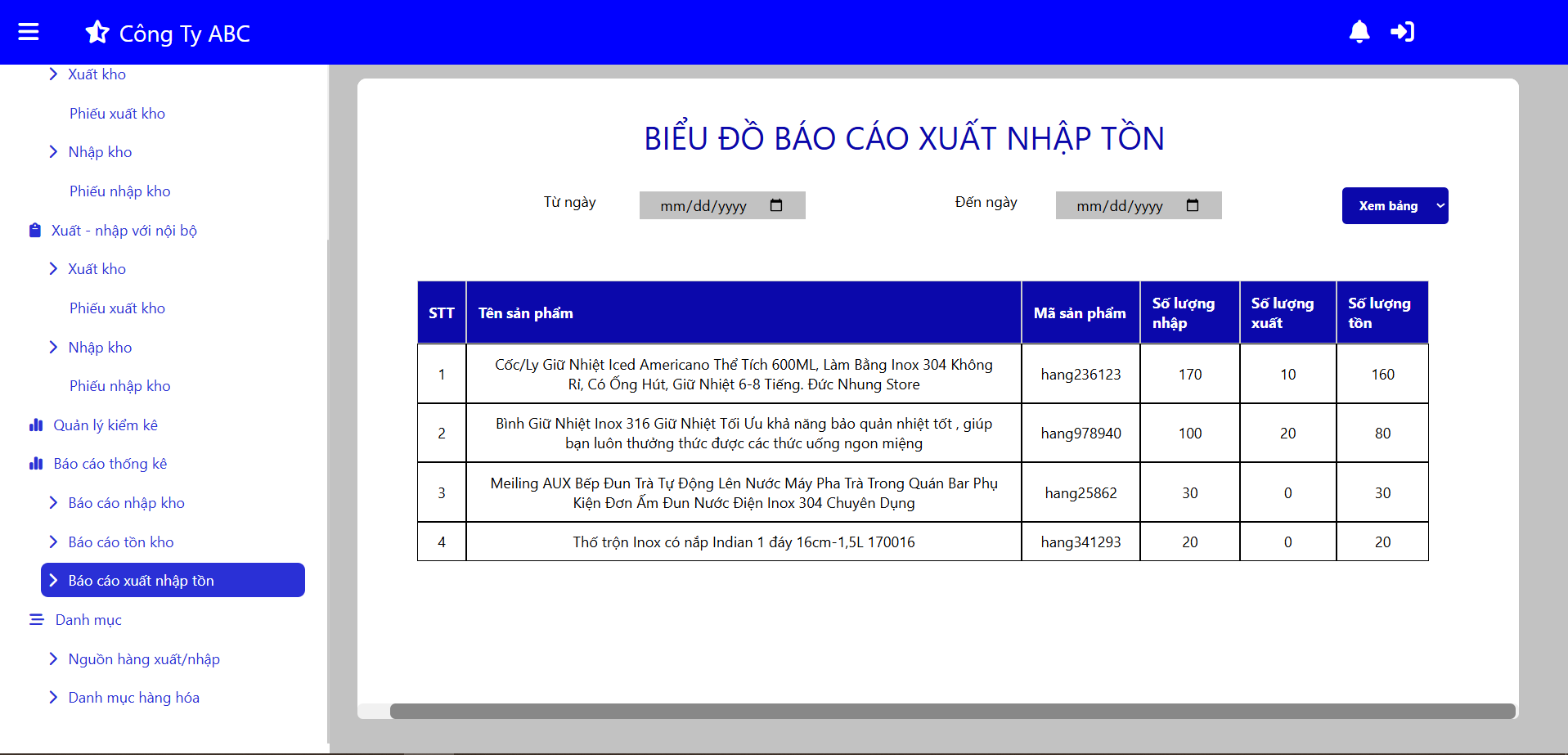
Task: Open Danh mục hàng hóa category
Action: (134, 698)
